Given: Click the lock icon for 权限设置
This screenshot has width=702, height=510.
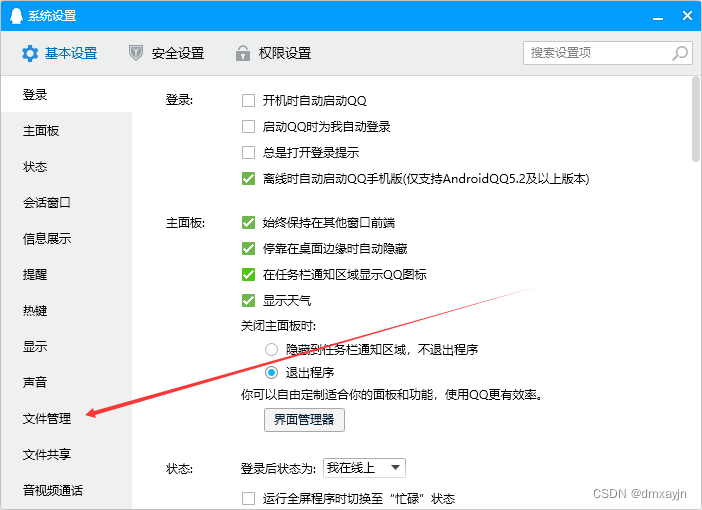Looking at the screenshot, I should click(243, 53).
